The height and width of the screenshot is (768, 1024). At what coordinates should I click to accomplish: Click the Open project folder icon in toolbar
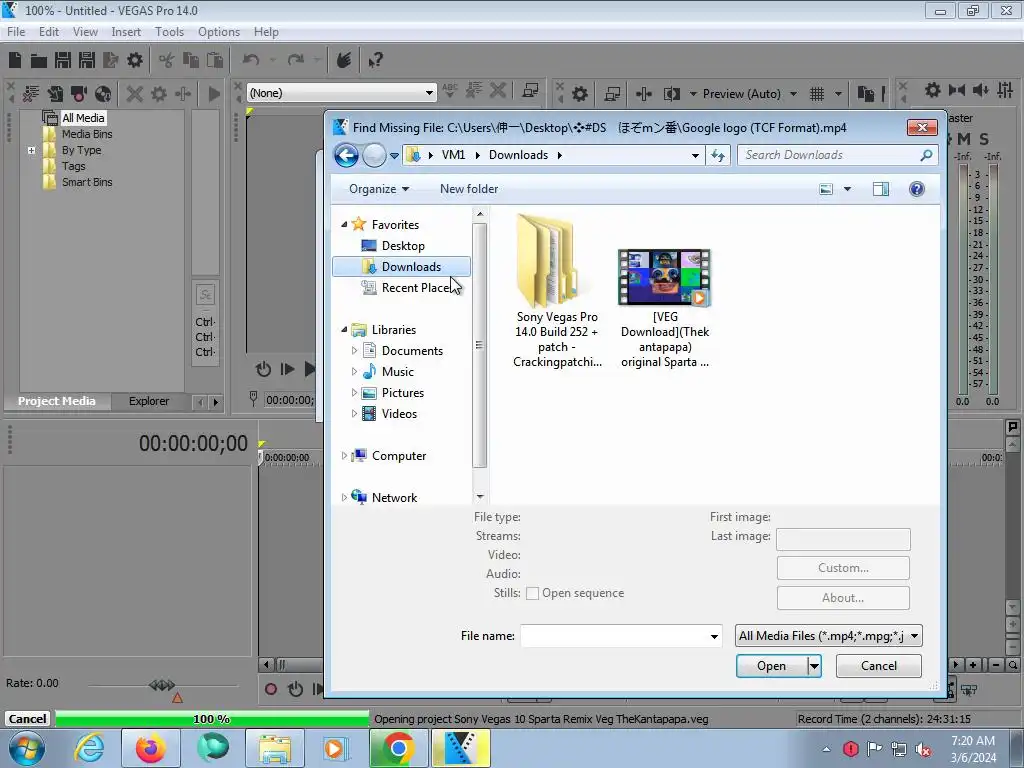tap(39, 61)
